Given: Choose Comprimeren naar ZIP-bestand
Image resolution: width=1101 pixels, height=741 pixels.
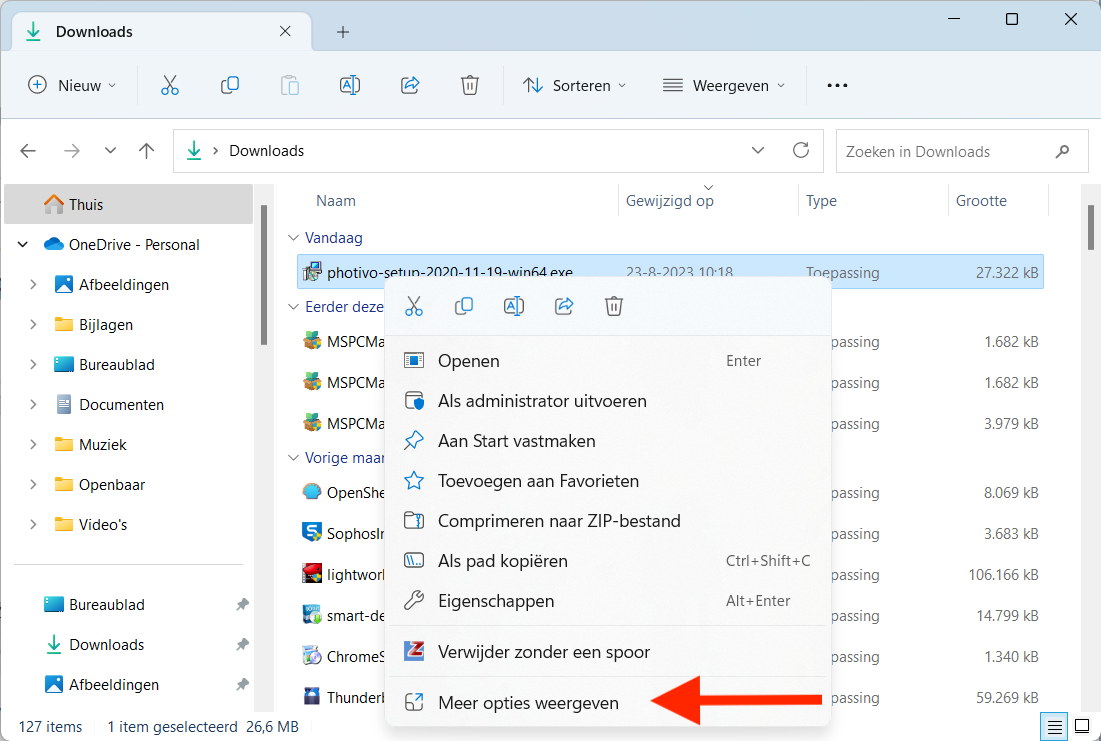Looking at the screenshot, I should (559, 521).
